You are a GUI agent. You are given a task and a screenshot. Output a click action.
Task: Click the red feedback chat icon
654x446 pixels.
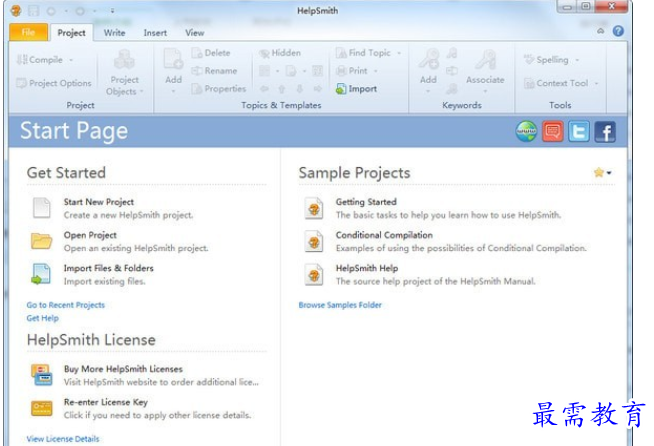[553, 131]
